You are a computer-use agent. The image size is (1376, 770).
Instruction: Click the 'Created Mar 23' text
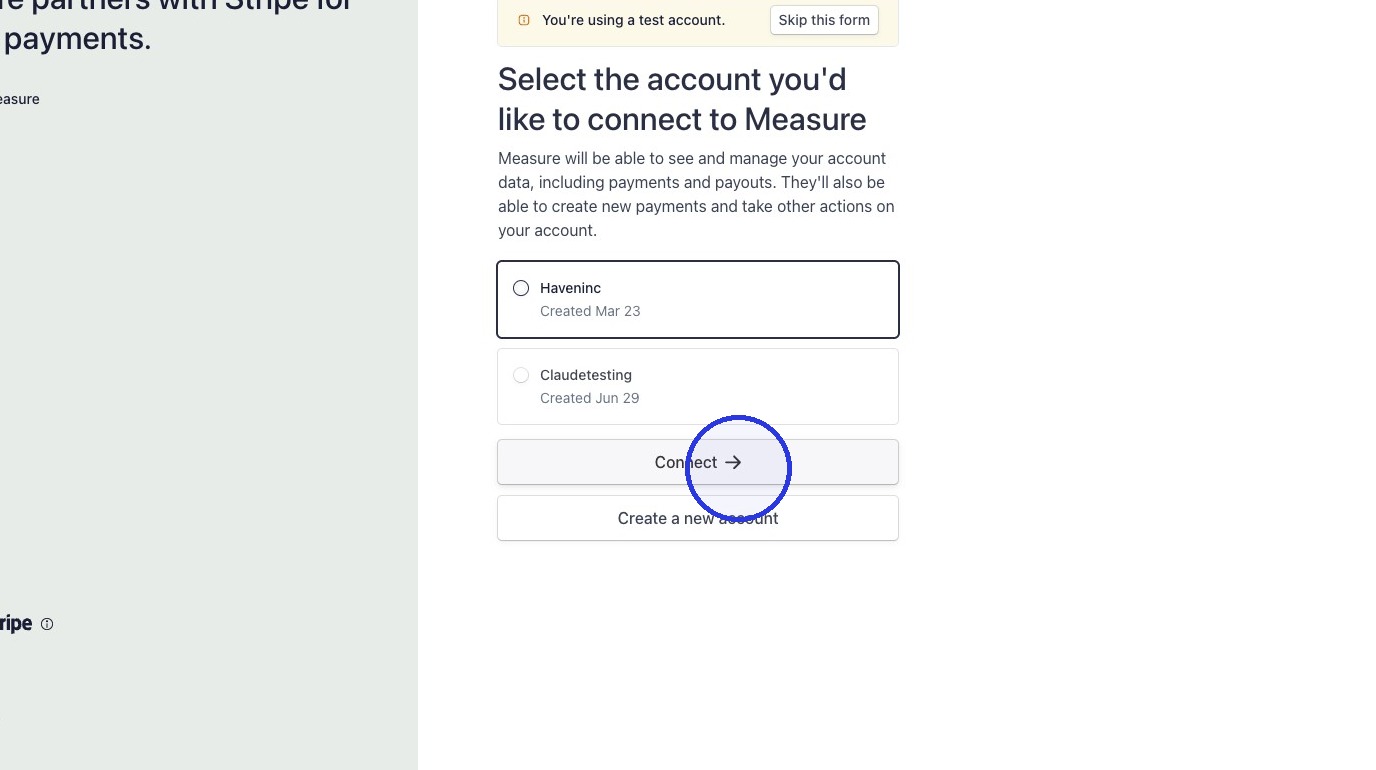pos(590,311)
